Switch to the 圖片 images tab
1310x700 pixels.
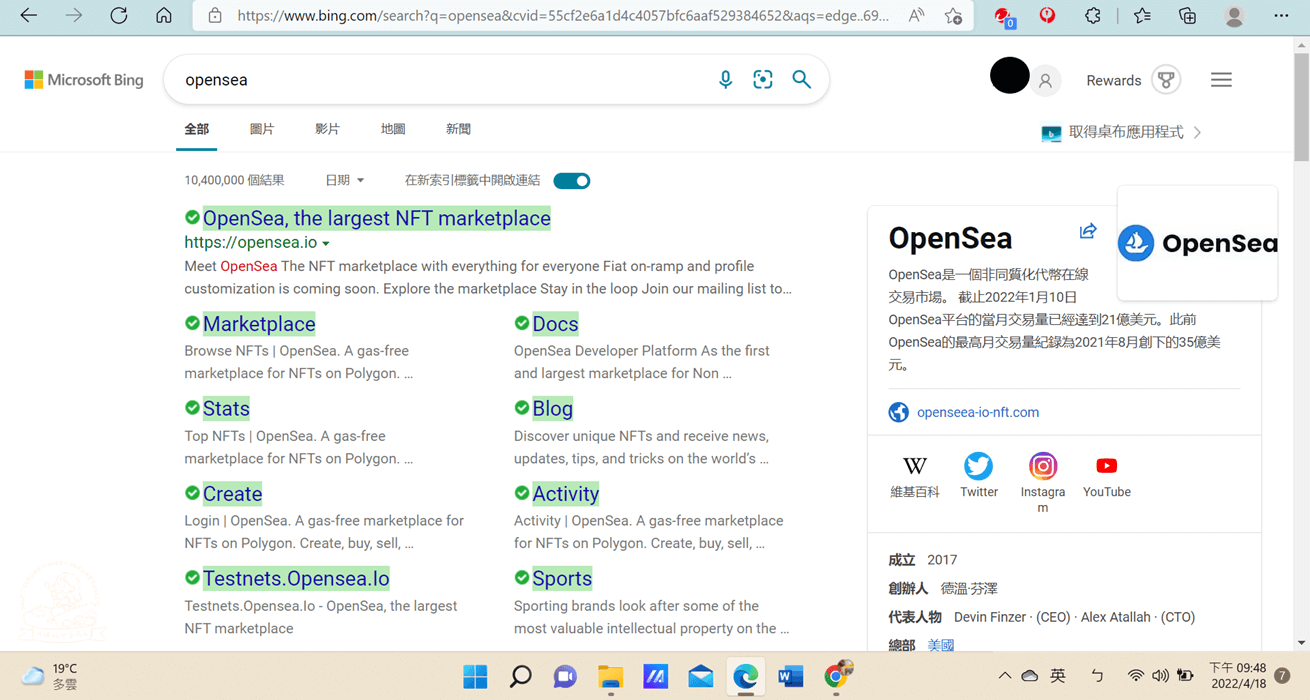(x=262, y=129)
